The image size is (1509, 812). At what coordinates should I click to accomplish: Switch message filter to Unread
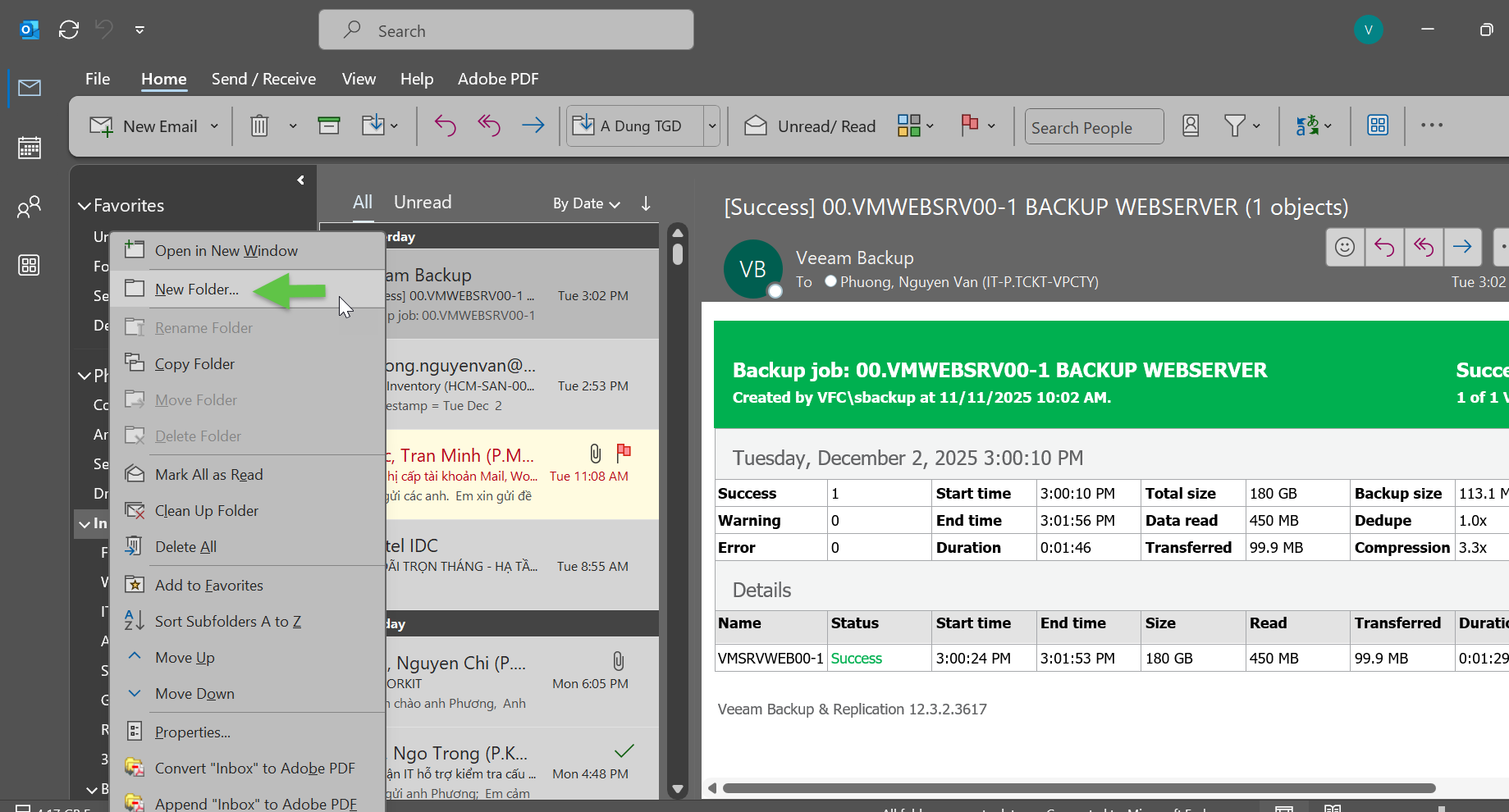423,203
